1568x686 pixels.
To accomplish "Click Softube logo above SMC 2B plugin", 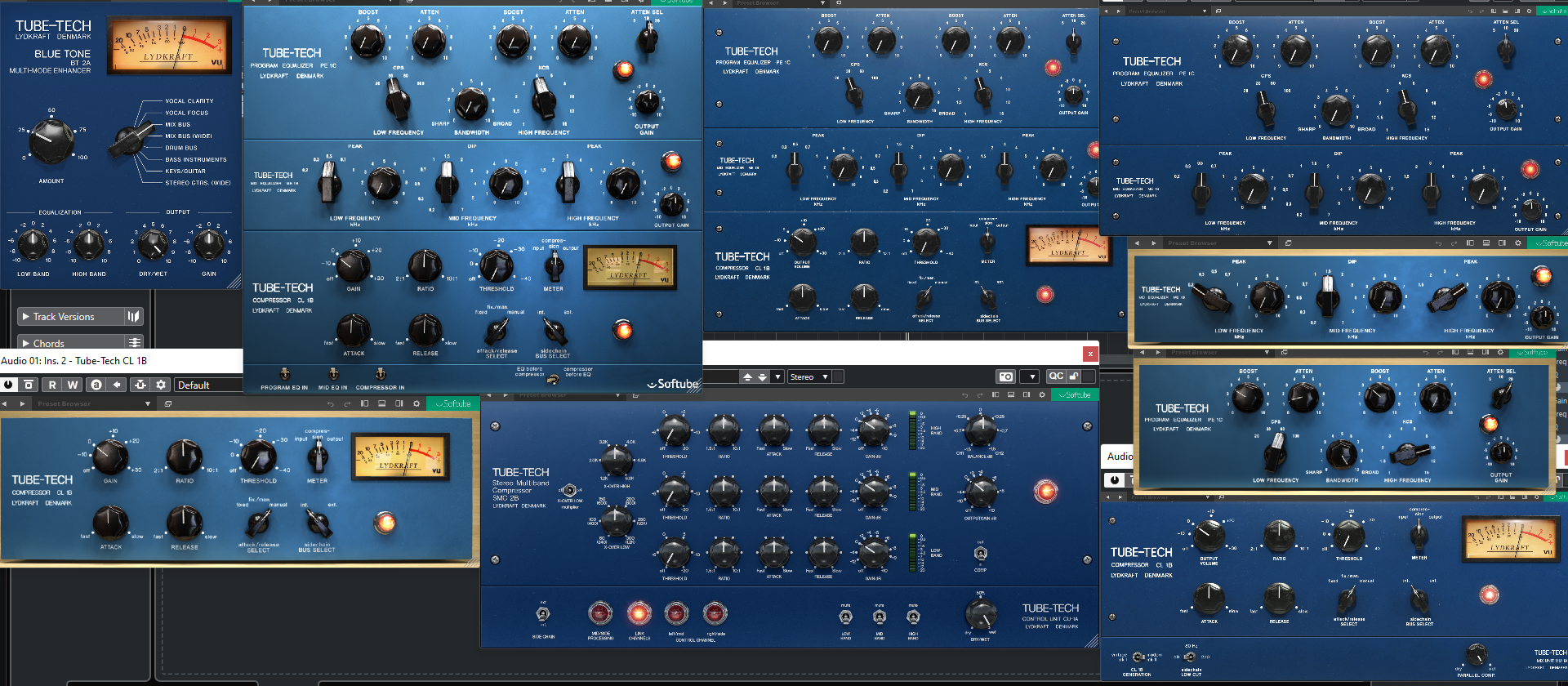I will pyautogui.click(x=1074, y=395).
